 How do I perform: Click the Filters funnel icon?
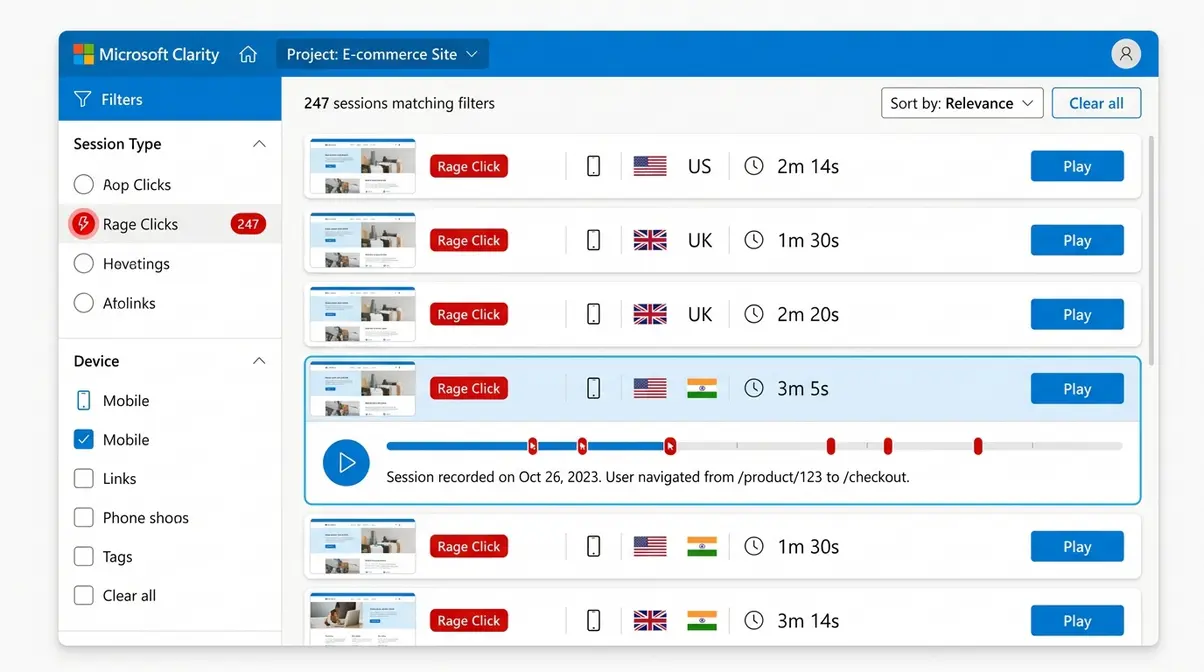click(83, 99)
